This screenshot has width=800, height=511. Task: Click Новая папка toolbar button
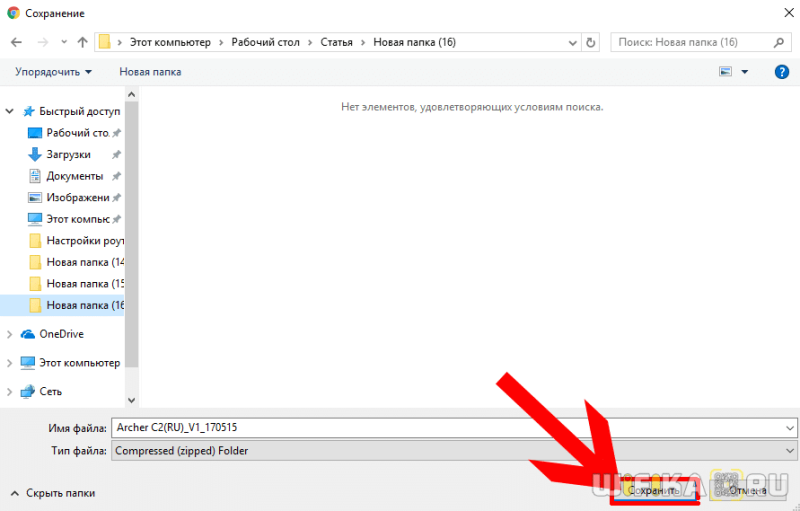[150, 72]
